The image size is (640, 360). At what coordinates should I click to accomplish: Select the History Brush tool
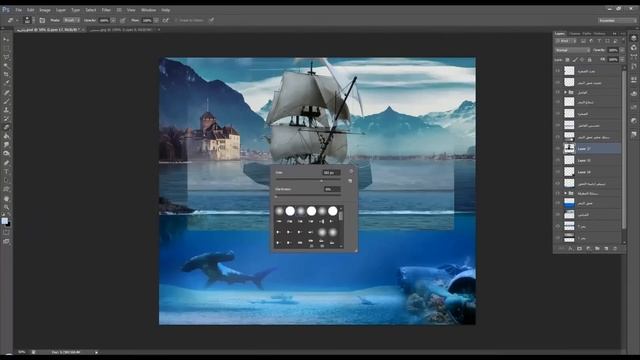(6, 119)
